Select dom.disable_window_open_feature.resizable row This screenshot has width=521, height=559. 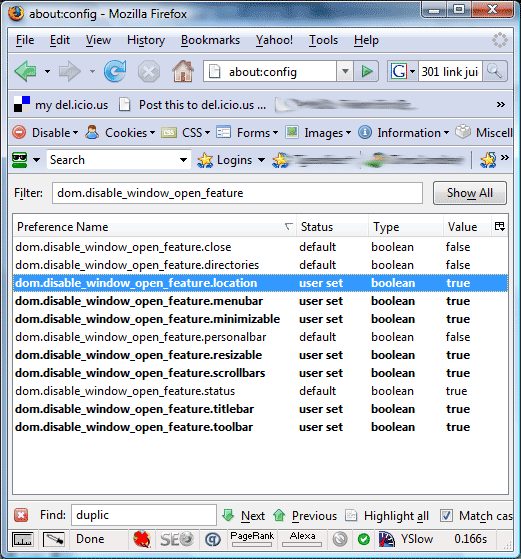coord(260,355)
